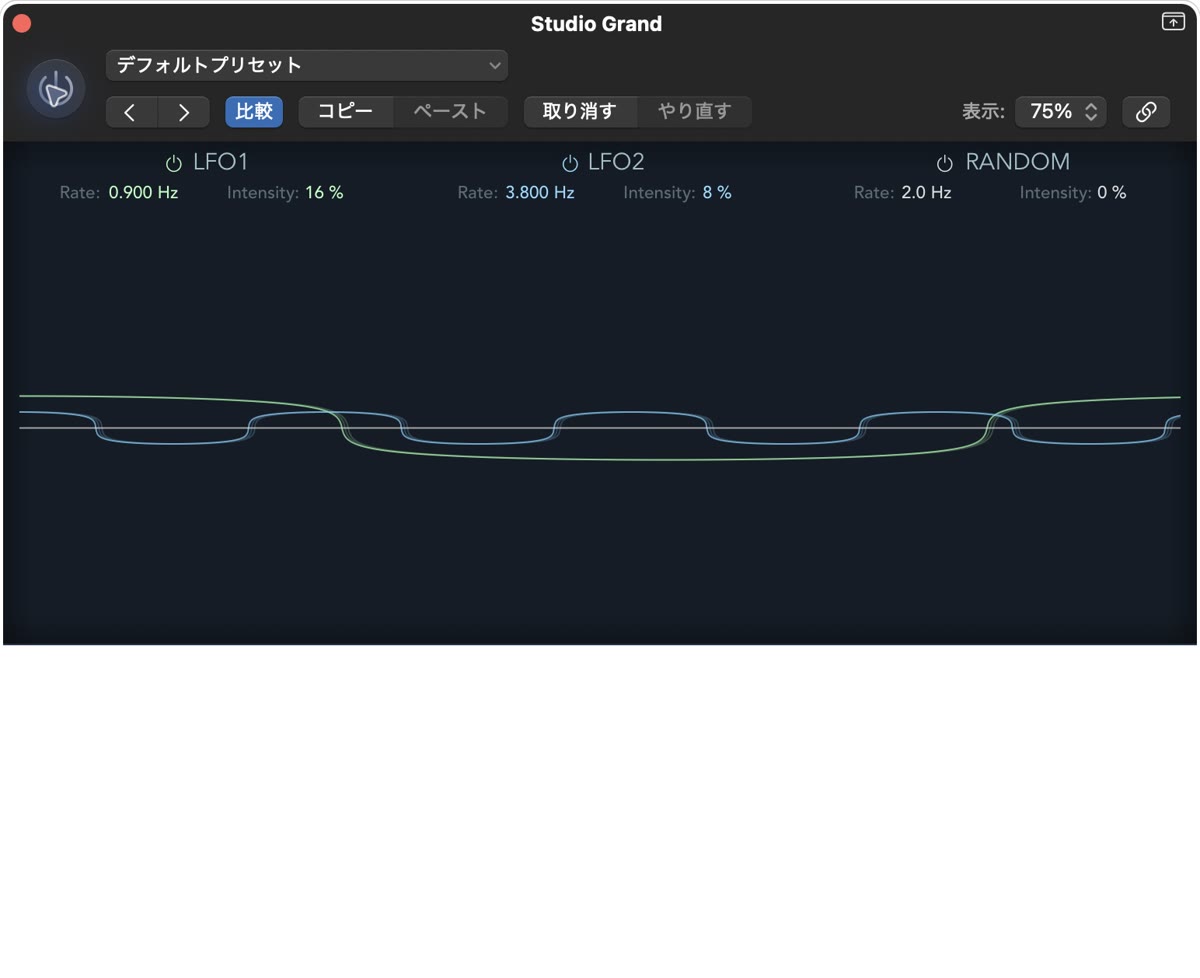Toggle the LFO1 power button

pos(174,163)
